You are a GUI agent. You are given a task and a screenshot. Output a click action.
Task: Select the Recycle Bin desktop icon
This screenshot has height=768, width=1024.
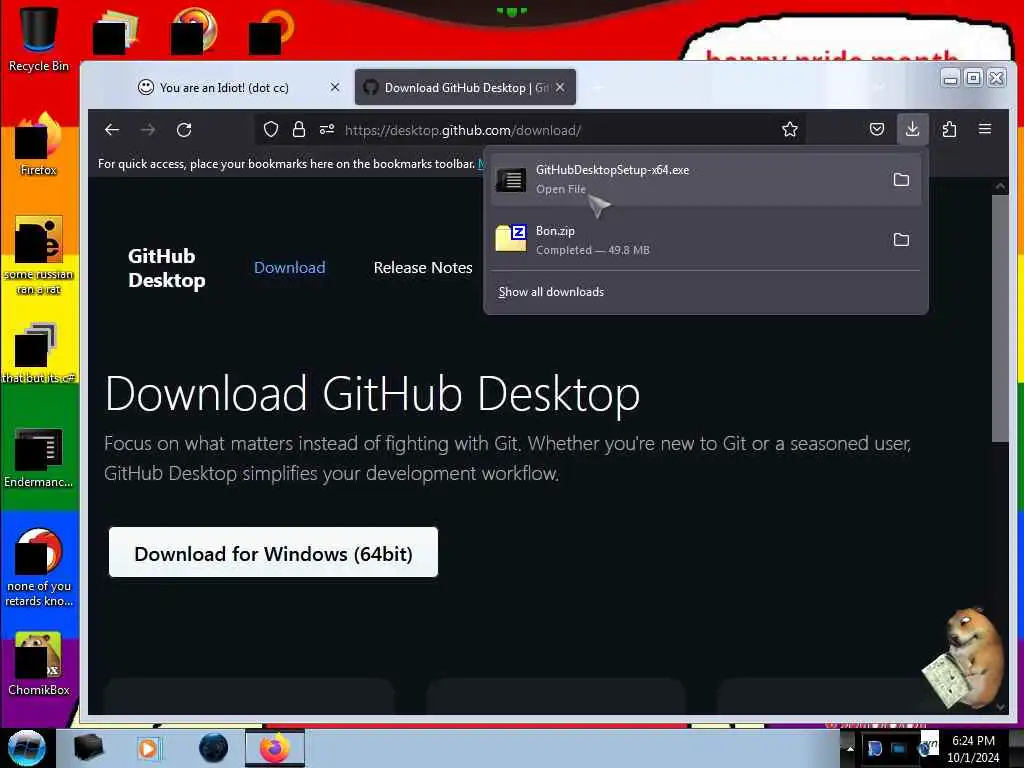[x=39, y=39]
